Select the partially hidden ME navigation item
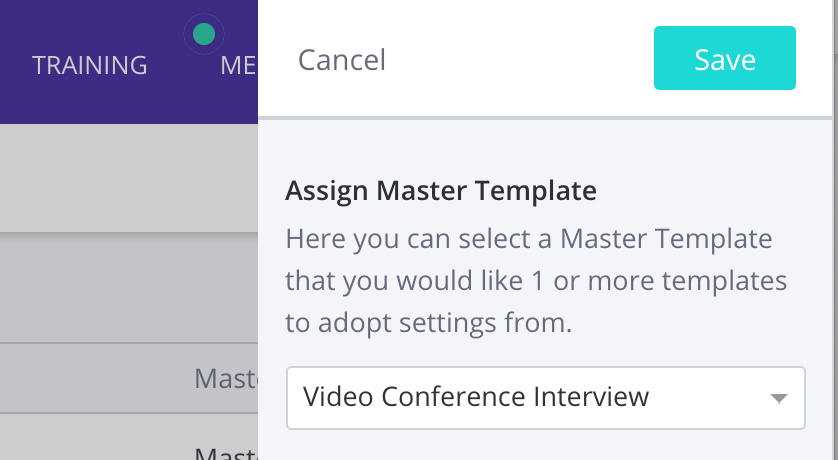The height and width of the screenshot is (460, 838). tap(238, 66)
